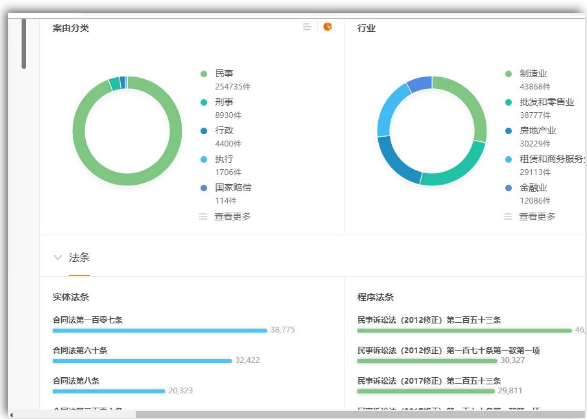Select 批发和零售业 legend label
The image size is (587, 419).
tap(547, 102)
